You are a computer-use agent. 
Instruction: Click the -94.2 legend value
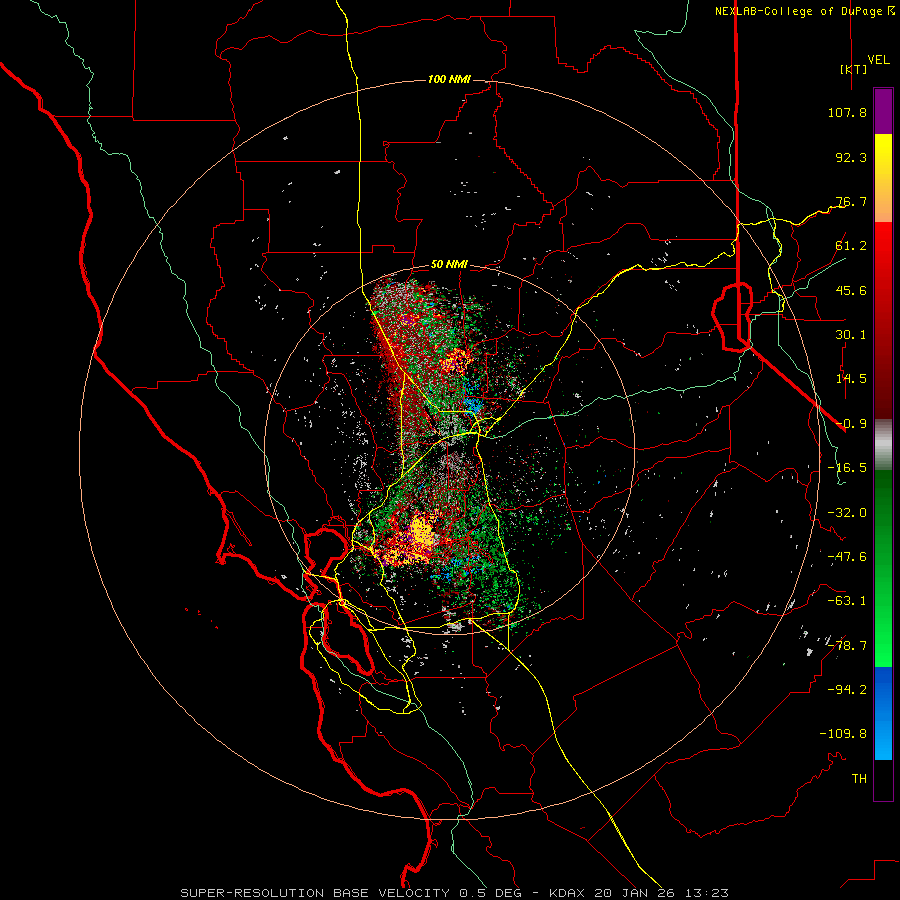(x=847, y=689)
